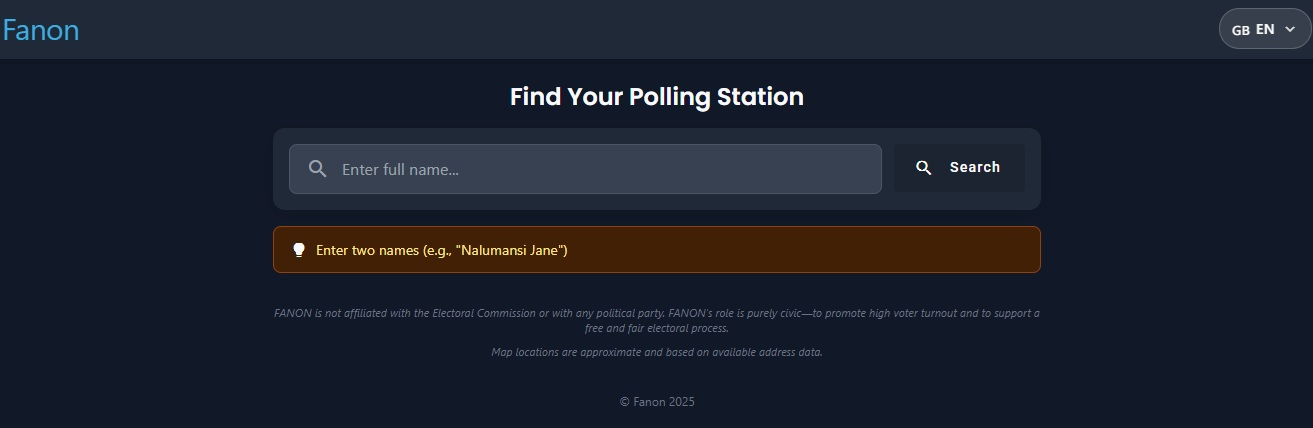Viewport: 1313px width, 428px height.
Task: Select the EN language code text
Action: pos(1265,29)
